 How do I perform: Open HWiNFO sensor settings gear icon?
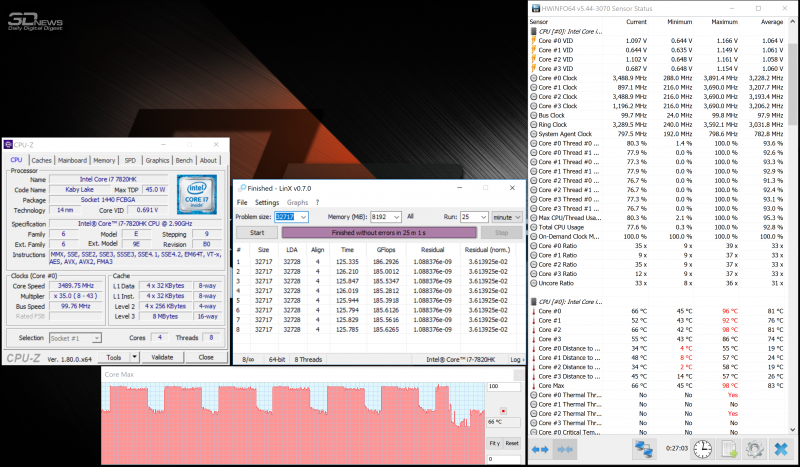(754, 449)
